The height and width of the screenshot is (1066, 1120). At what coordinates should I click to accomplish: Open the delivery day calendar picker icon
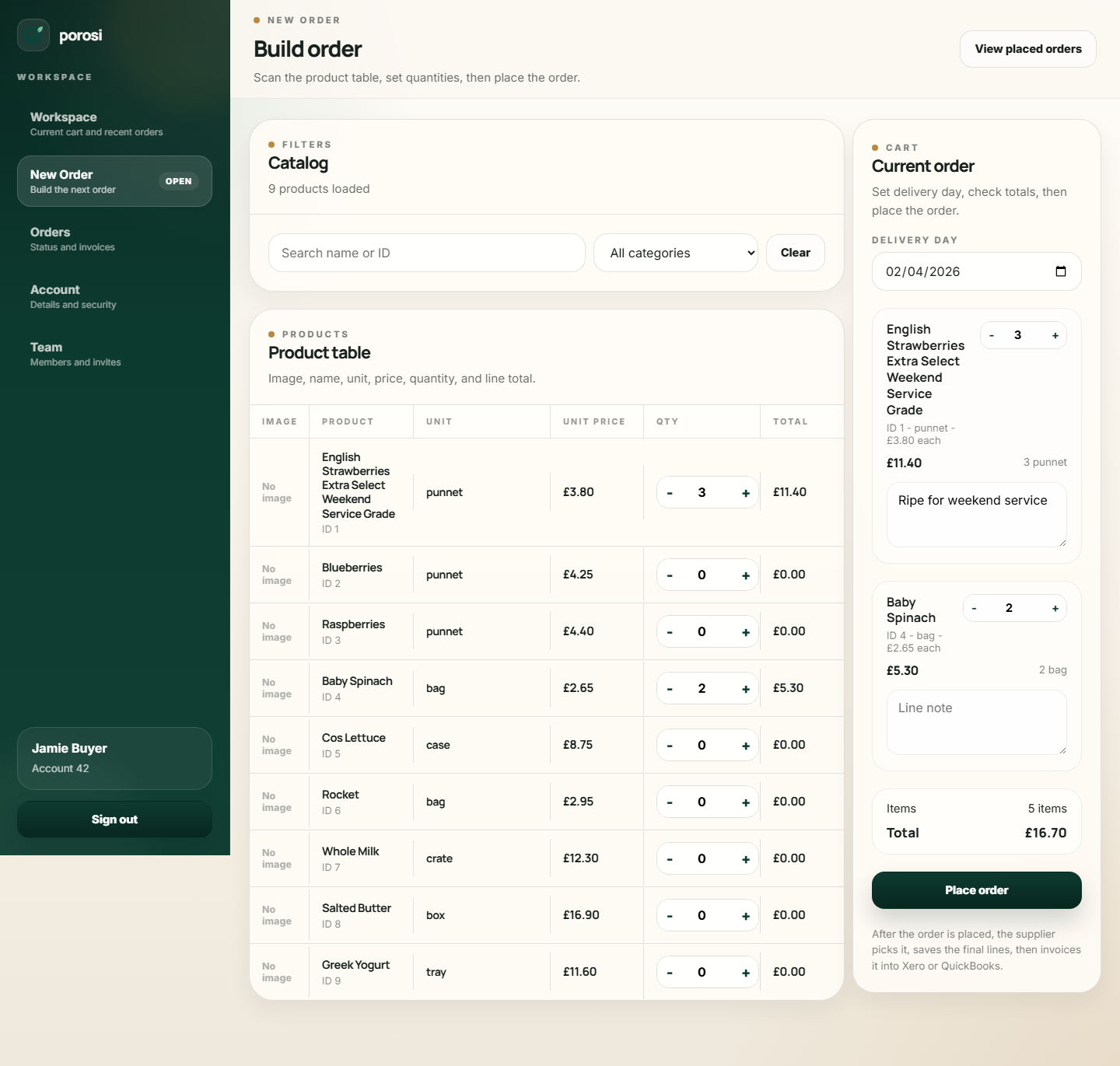point(1061,271)
